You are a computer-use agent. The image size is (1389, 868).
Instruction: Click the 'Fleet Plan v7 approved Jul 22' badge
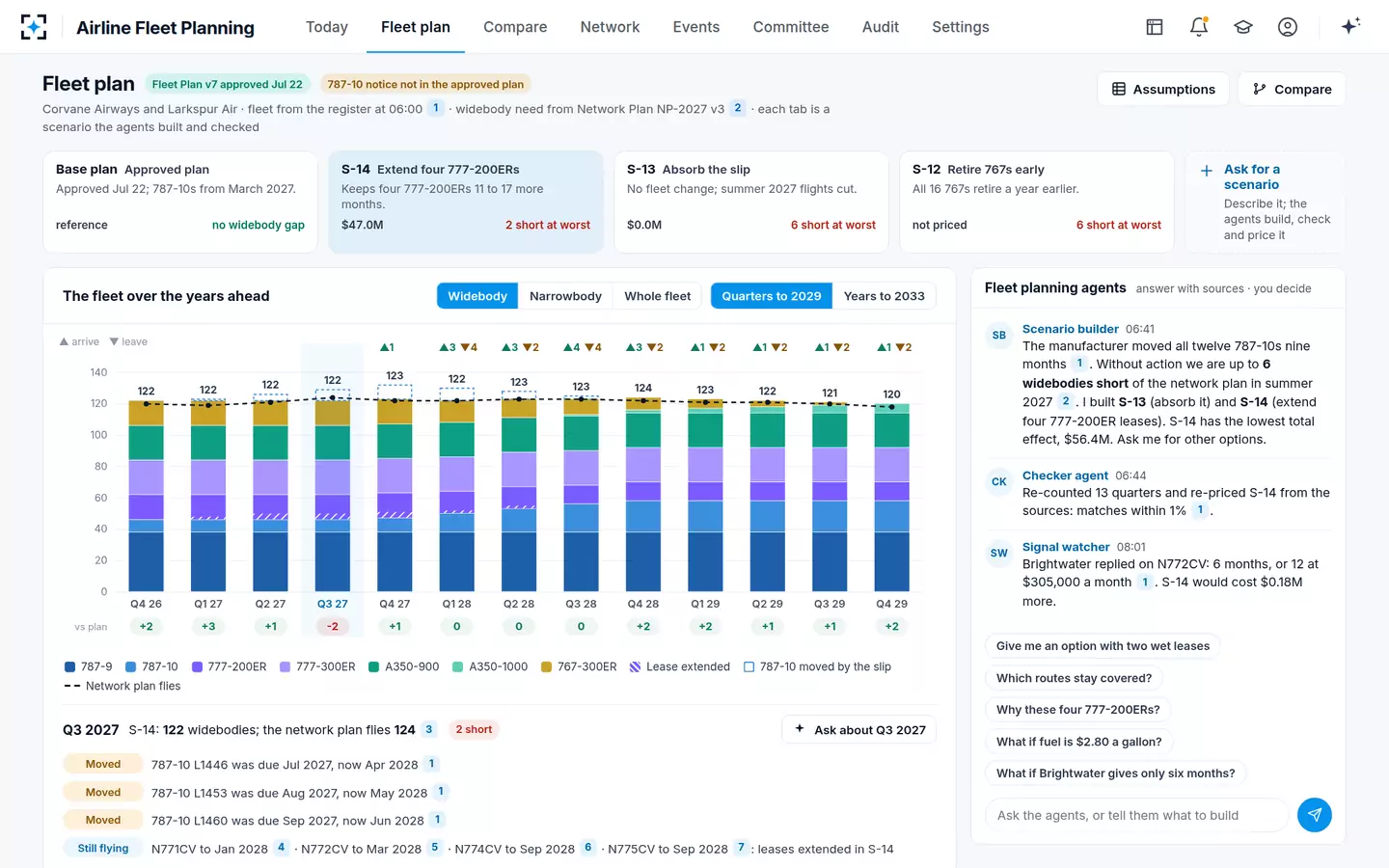[x=228, y=85]
